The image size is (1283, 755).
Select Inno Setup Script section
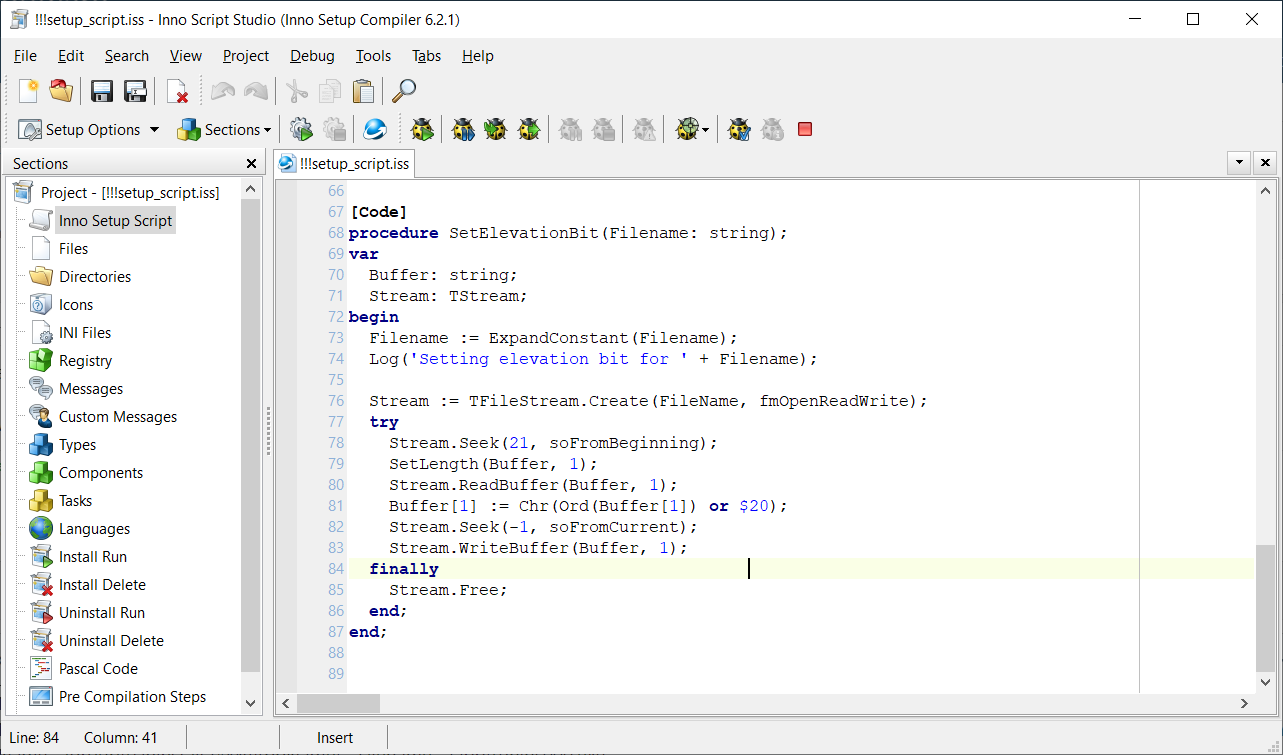pyautogui.click(x=115, y=220)
